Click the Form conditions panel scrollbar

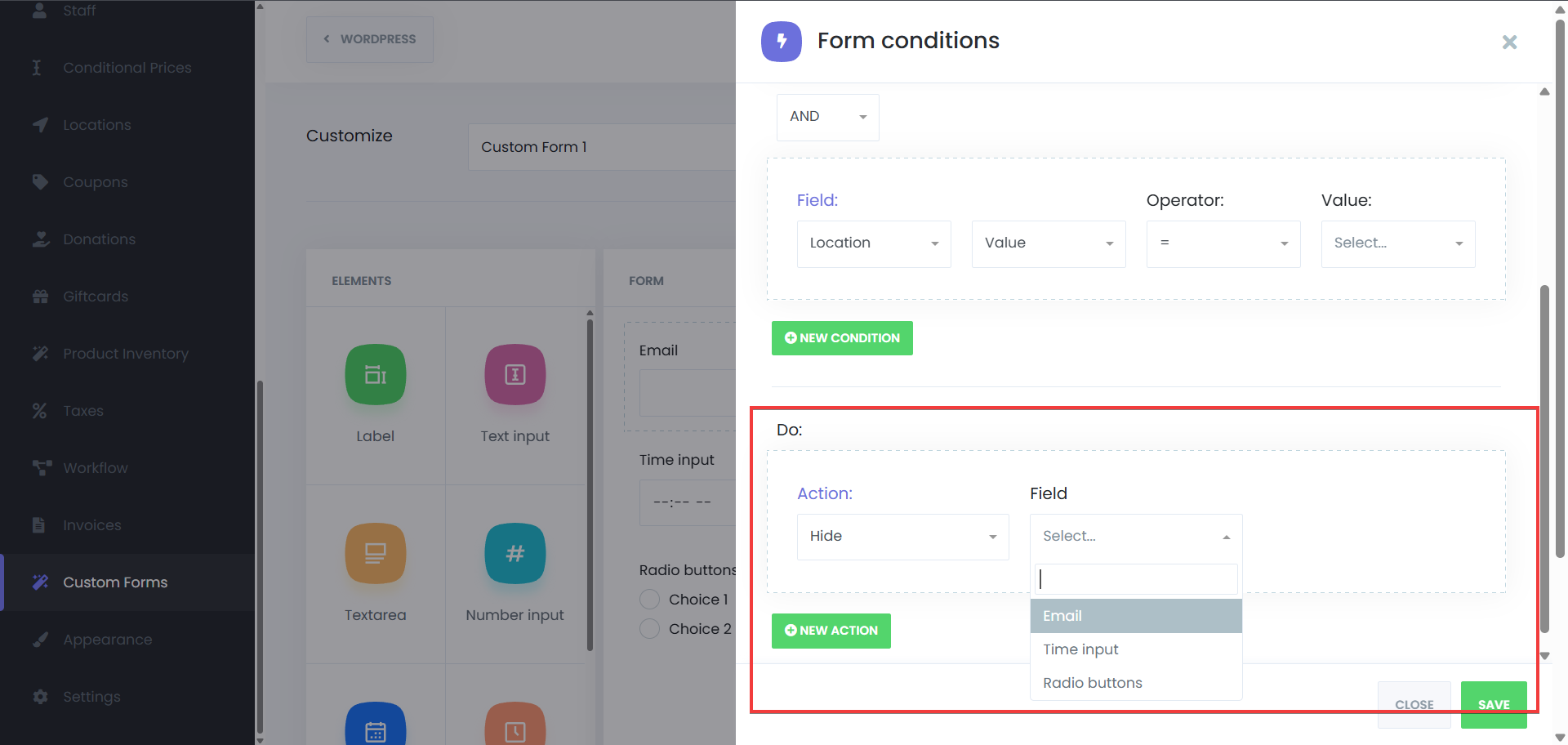pyautogui.click(x=1544, y=457)
